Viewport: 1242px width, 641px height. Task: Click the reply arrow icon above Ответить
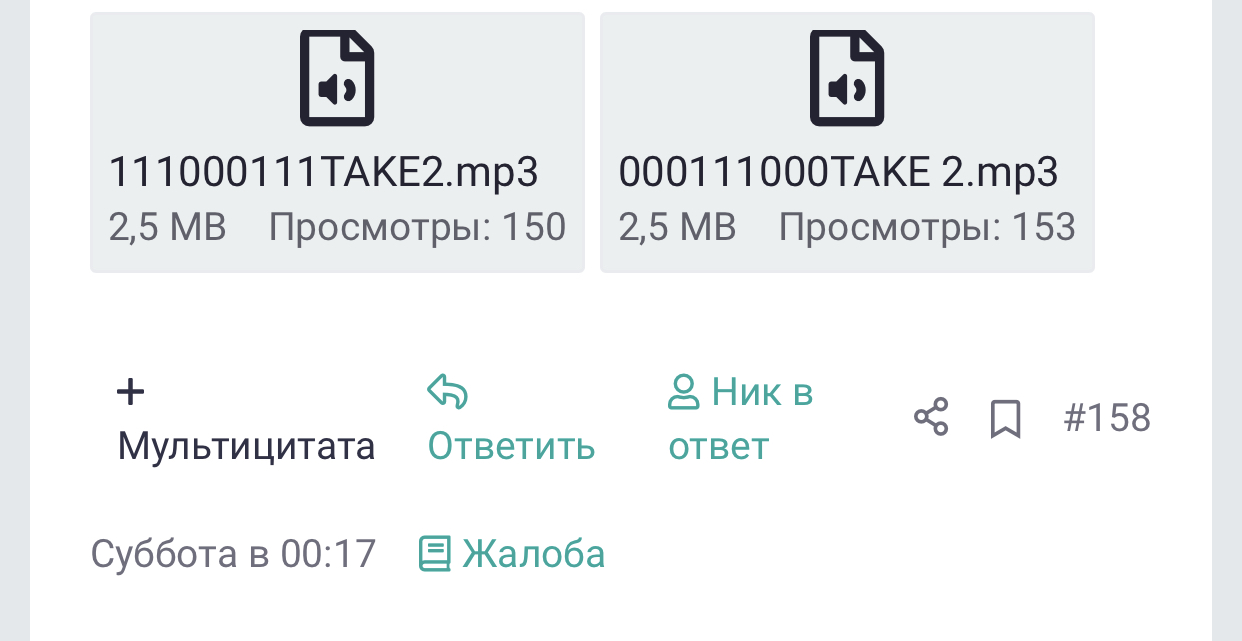[x=447, y=392]
